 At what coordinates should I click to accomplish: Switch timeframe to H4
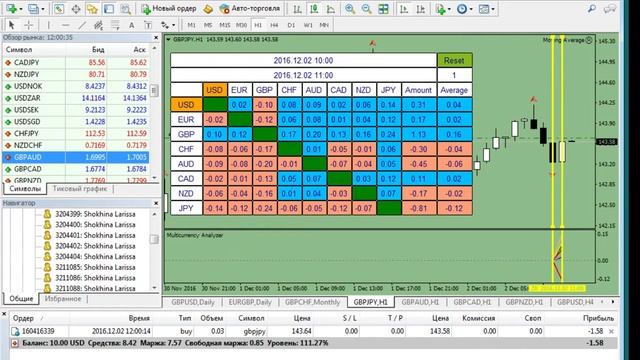click(274, 25)
